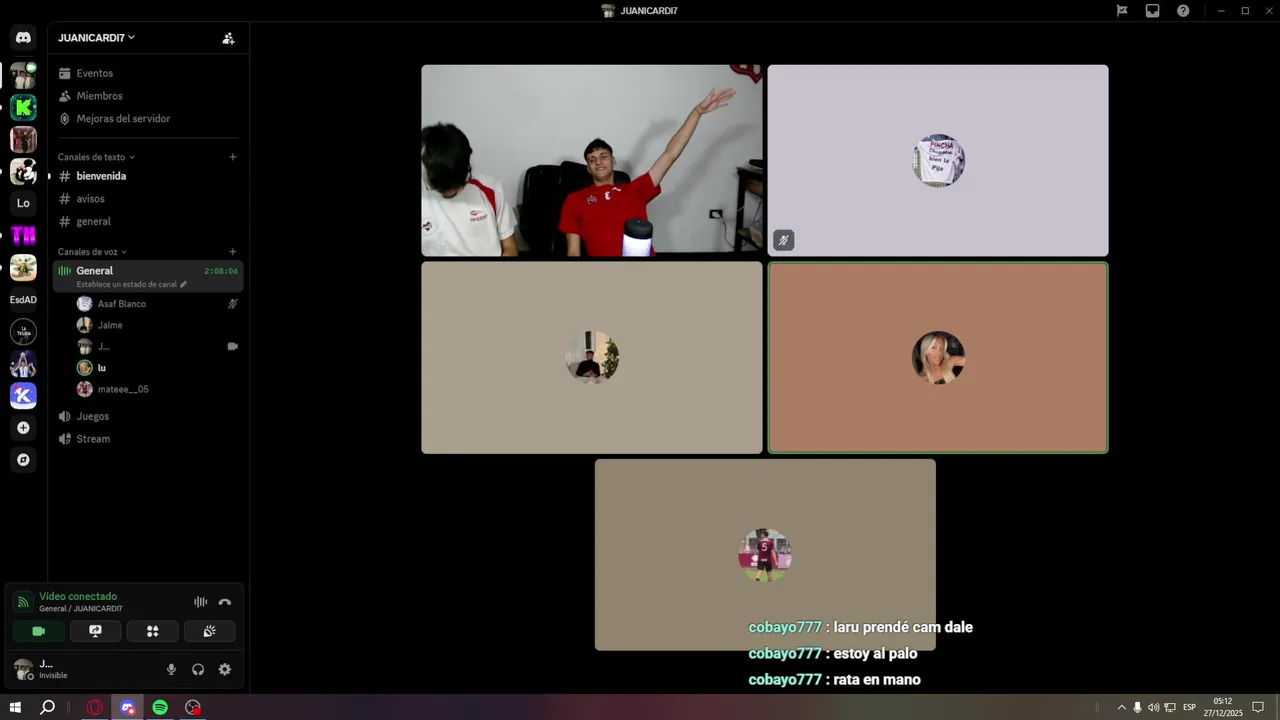Image resolution: width=1280 pixels, height=720 pixels.
Task: Collapse the Canales de texto category
Action: 96,157
